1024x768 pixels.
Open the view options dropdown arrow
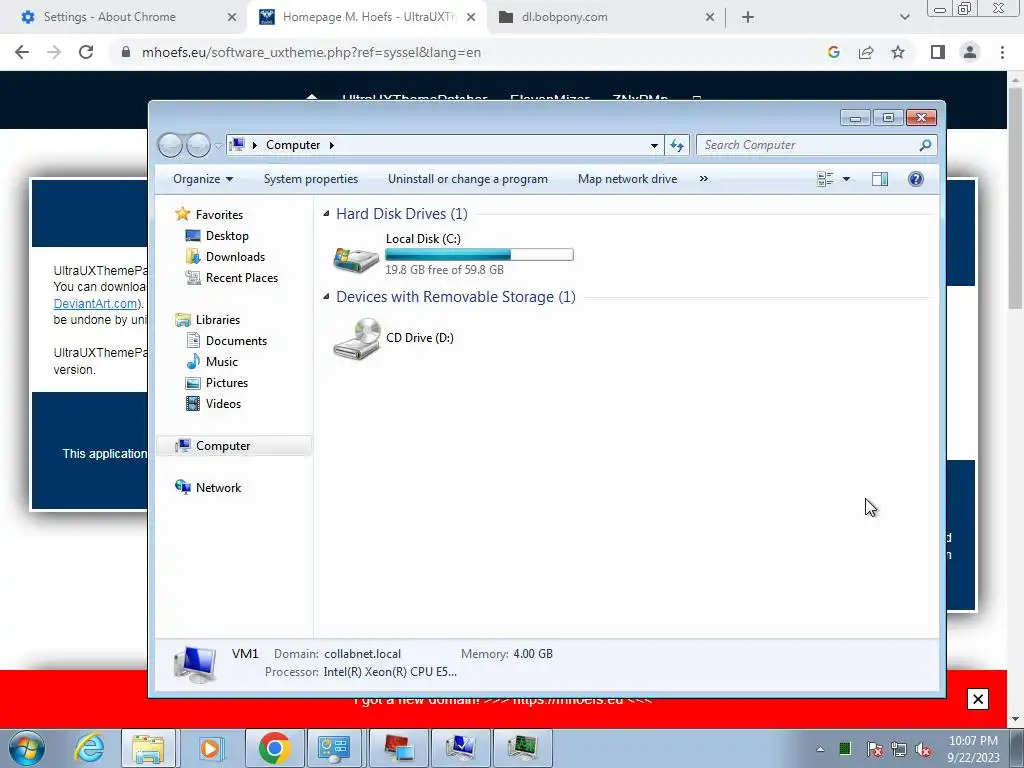[x=846, y=179]
